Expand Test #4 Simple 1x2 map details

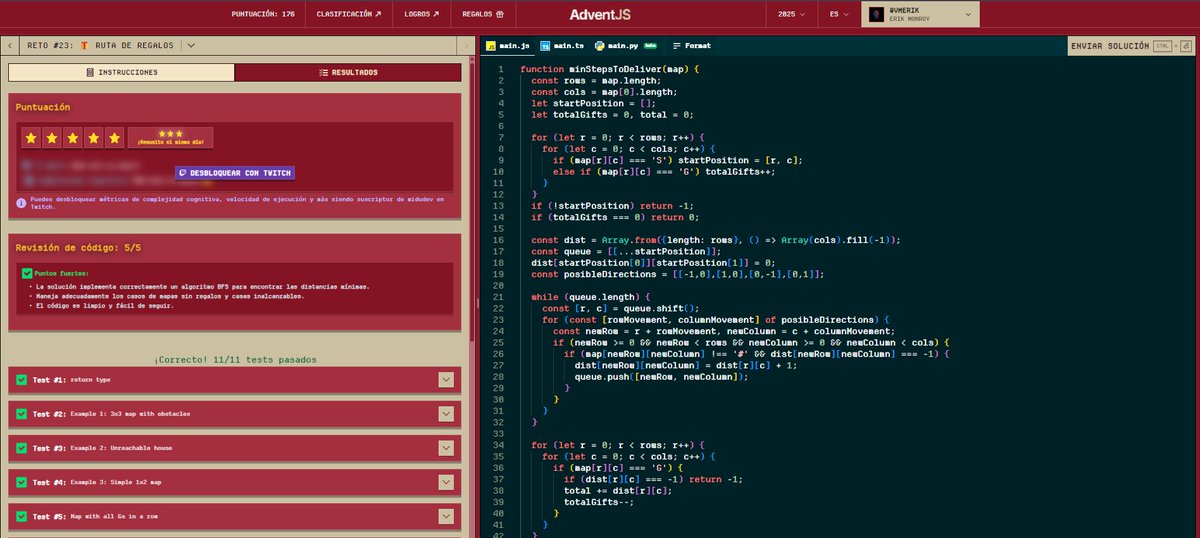coord(446,483)
